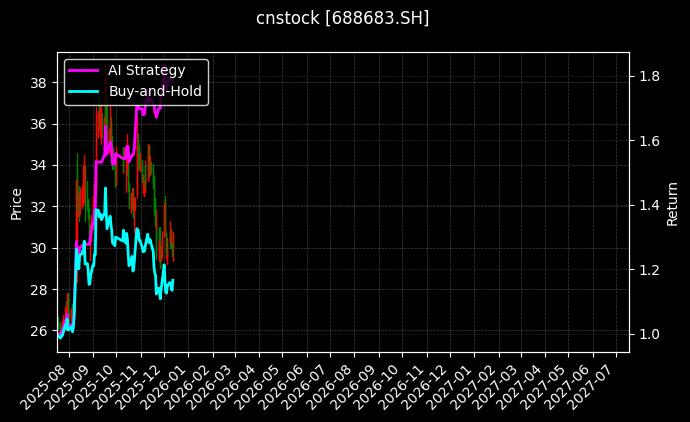Click the 26 price tick label
The height and width of the screenshot is (422, 690).
click(40, 331)
